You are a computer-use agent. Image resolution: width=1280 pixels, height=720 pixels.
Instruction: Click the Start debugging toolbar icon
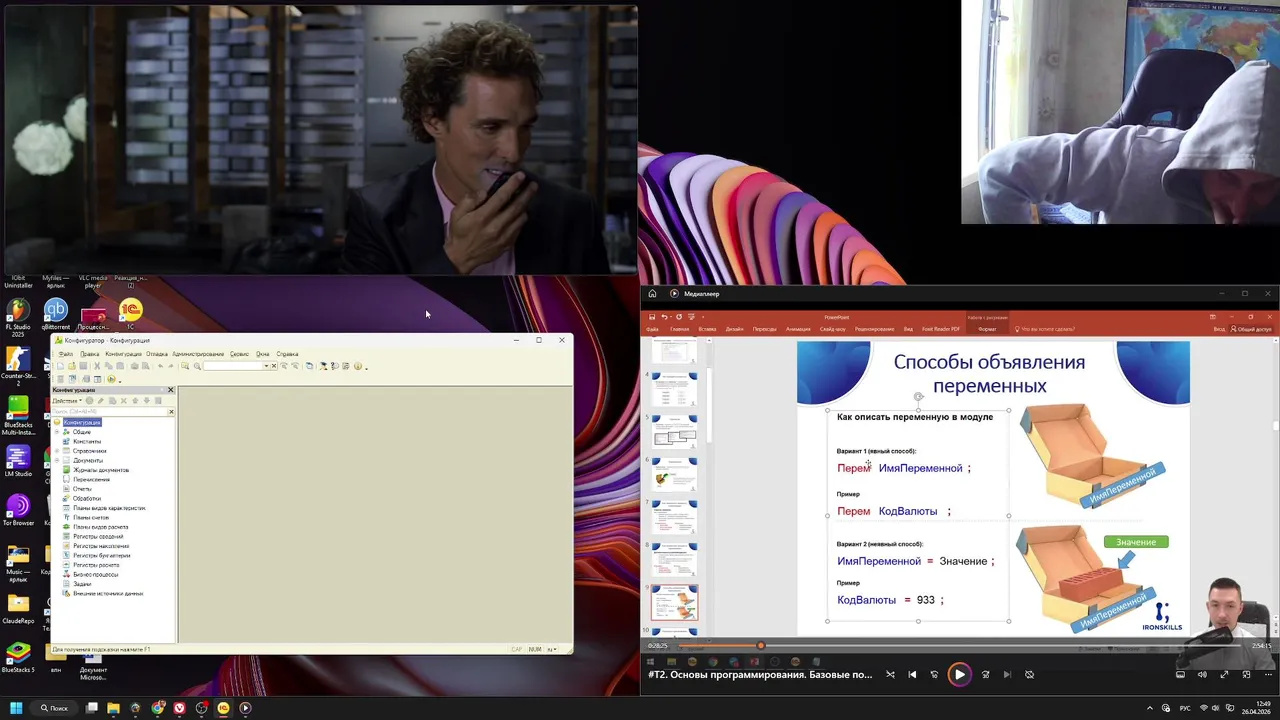[x=111, y=379]
